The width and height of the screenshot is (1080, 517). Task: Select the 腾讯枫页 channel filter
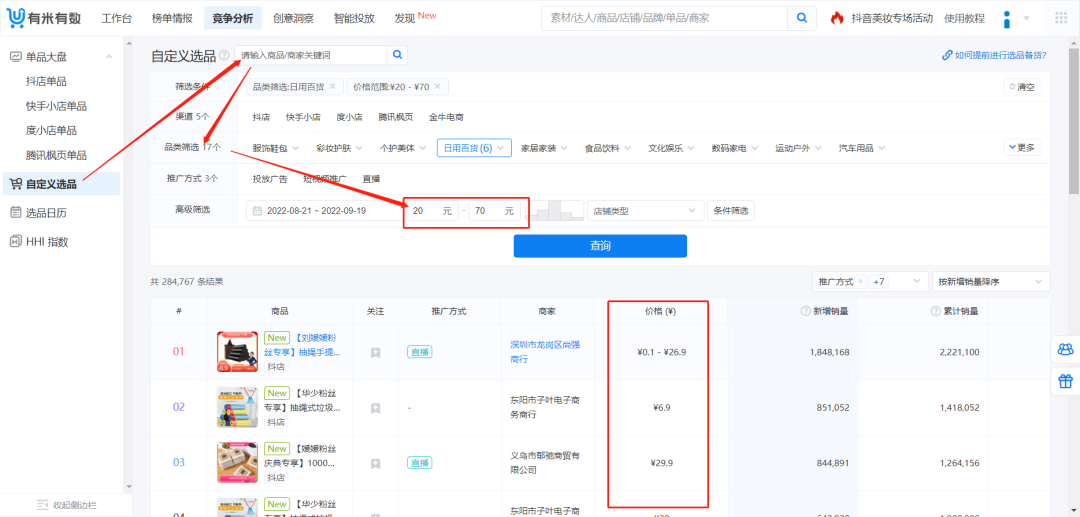point(395,117)
